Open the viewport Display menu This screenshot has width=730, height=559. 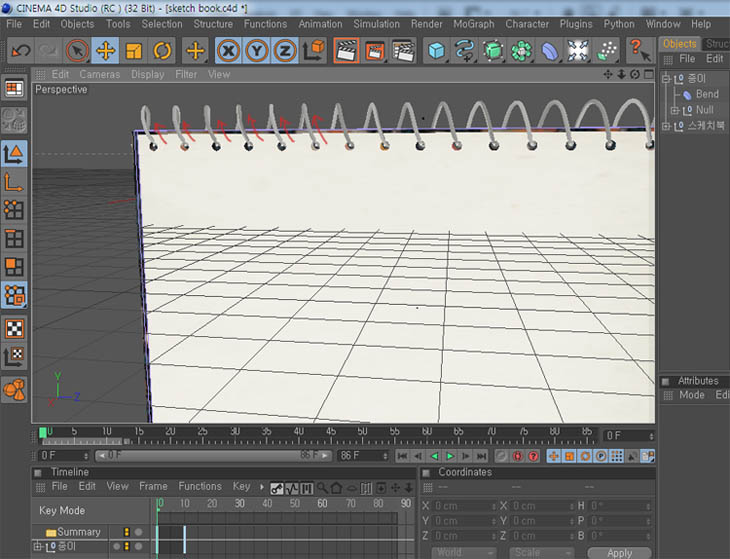pyautogui.click(x=148, y=74)
